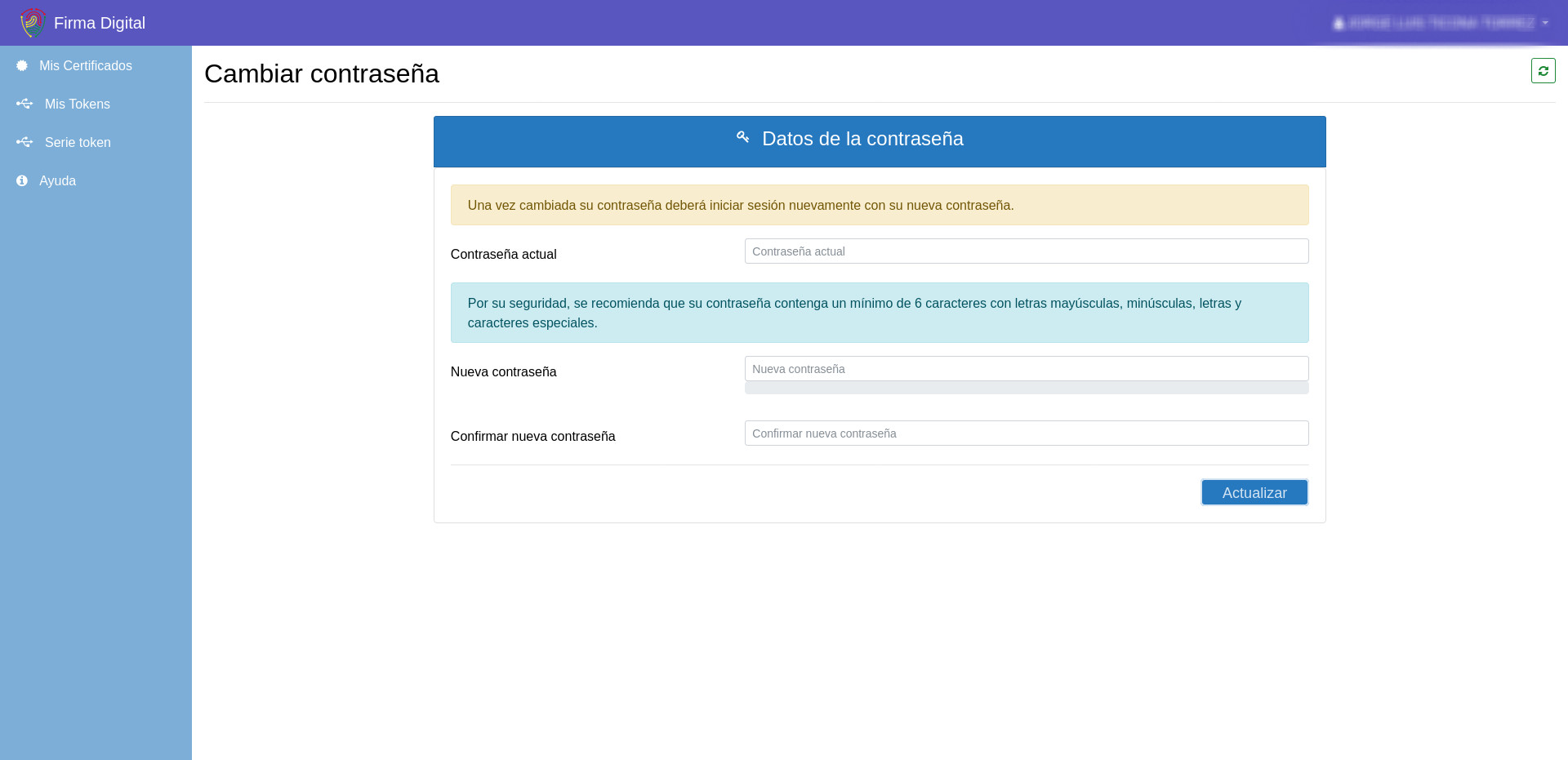Image resolution: width=1568 pixels, height=760 pixels.
Task: Select the Confirmar nueva contraseña field
Action: pos(1026,433)
